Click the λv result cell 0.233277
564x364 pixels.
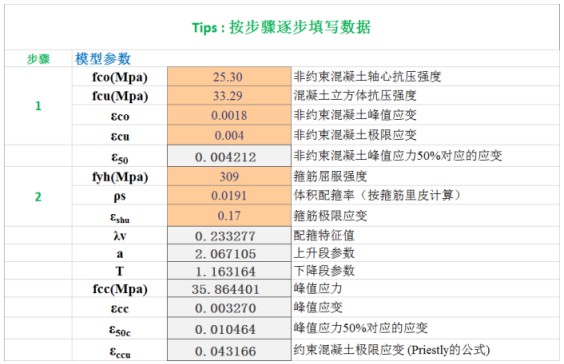coord(229,236)
